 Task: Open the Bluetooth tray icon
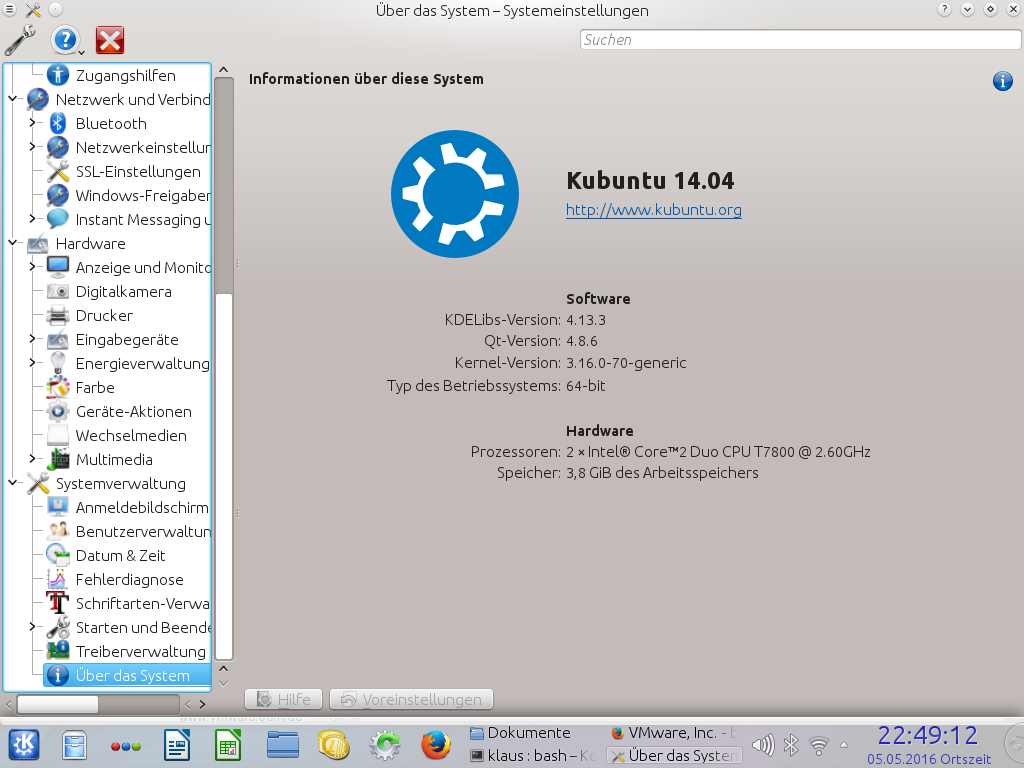pyautogui.click(x=790, y=745)
